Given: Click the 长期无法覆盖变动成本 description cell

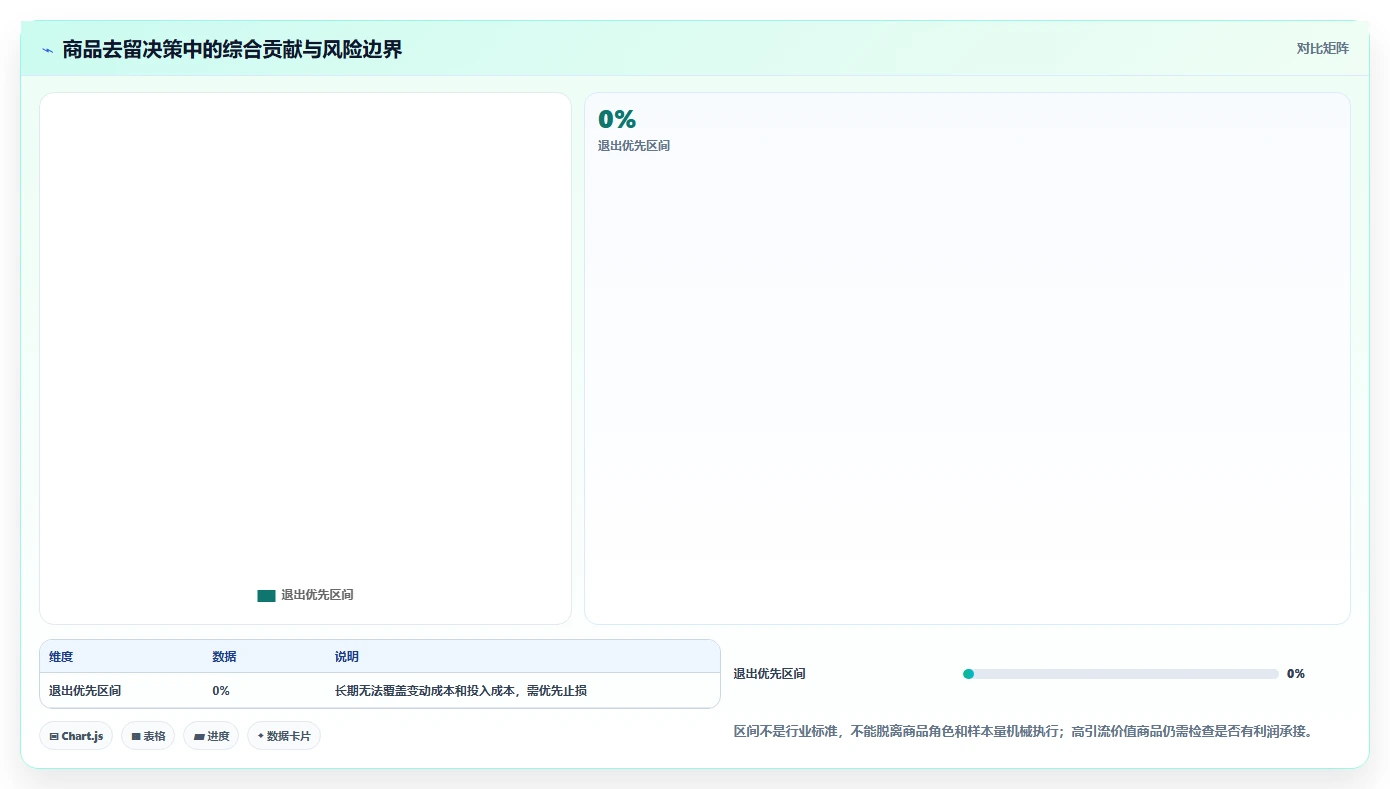Looking at the screenshot, I should click(461, 691).
